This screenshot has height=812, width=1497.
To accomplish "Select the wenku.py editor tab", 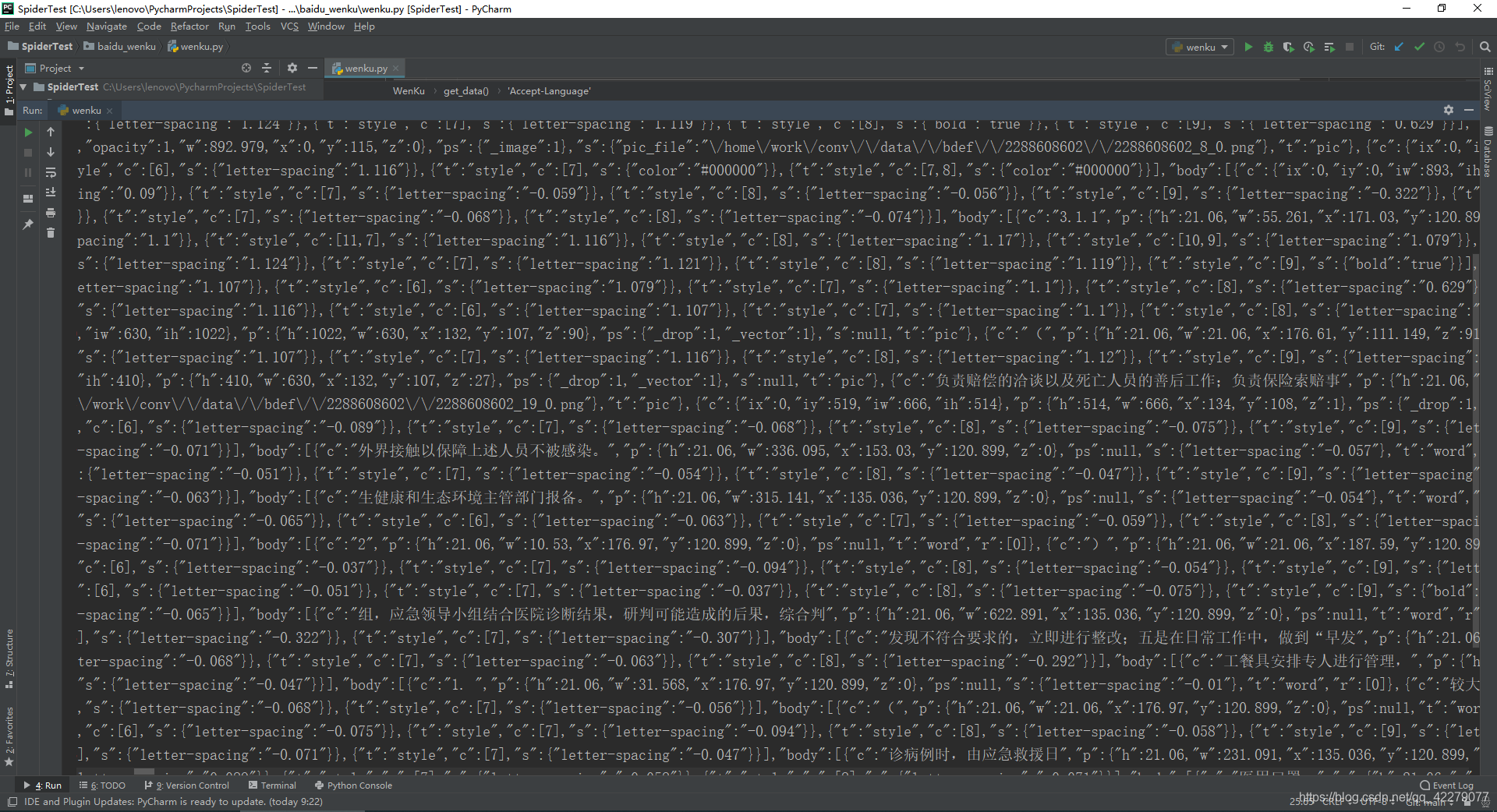I will [366, 68].
